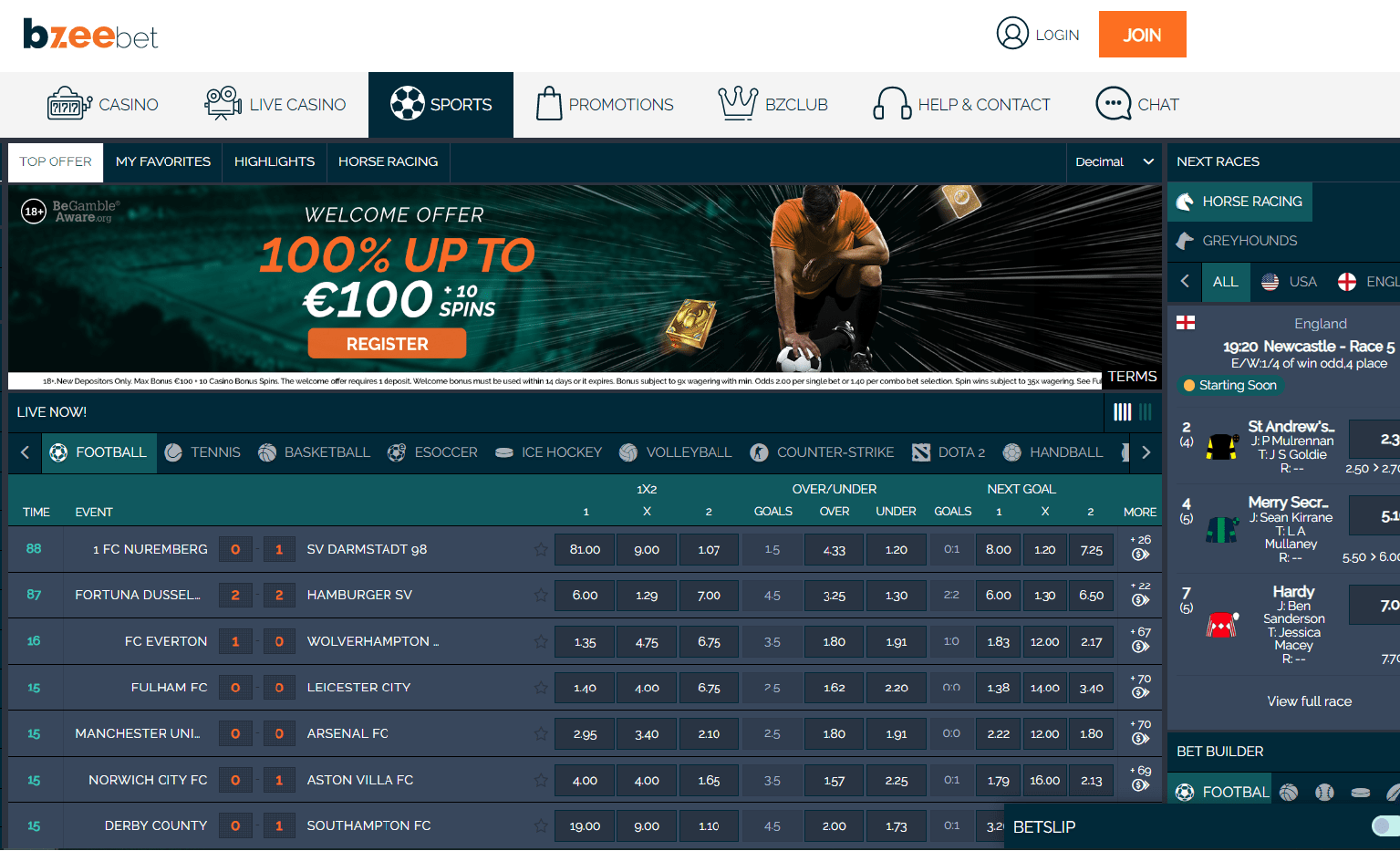1400x851 pixels.
Task: Open more markets for FC Nuremberg match
Action: pyautogui.click(x=1140, y=548)
